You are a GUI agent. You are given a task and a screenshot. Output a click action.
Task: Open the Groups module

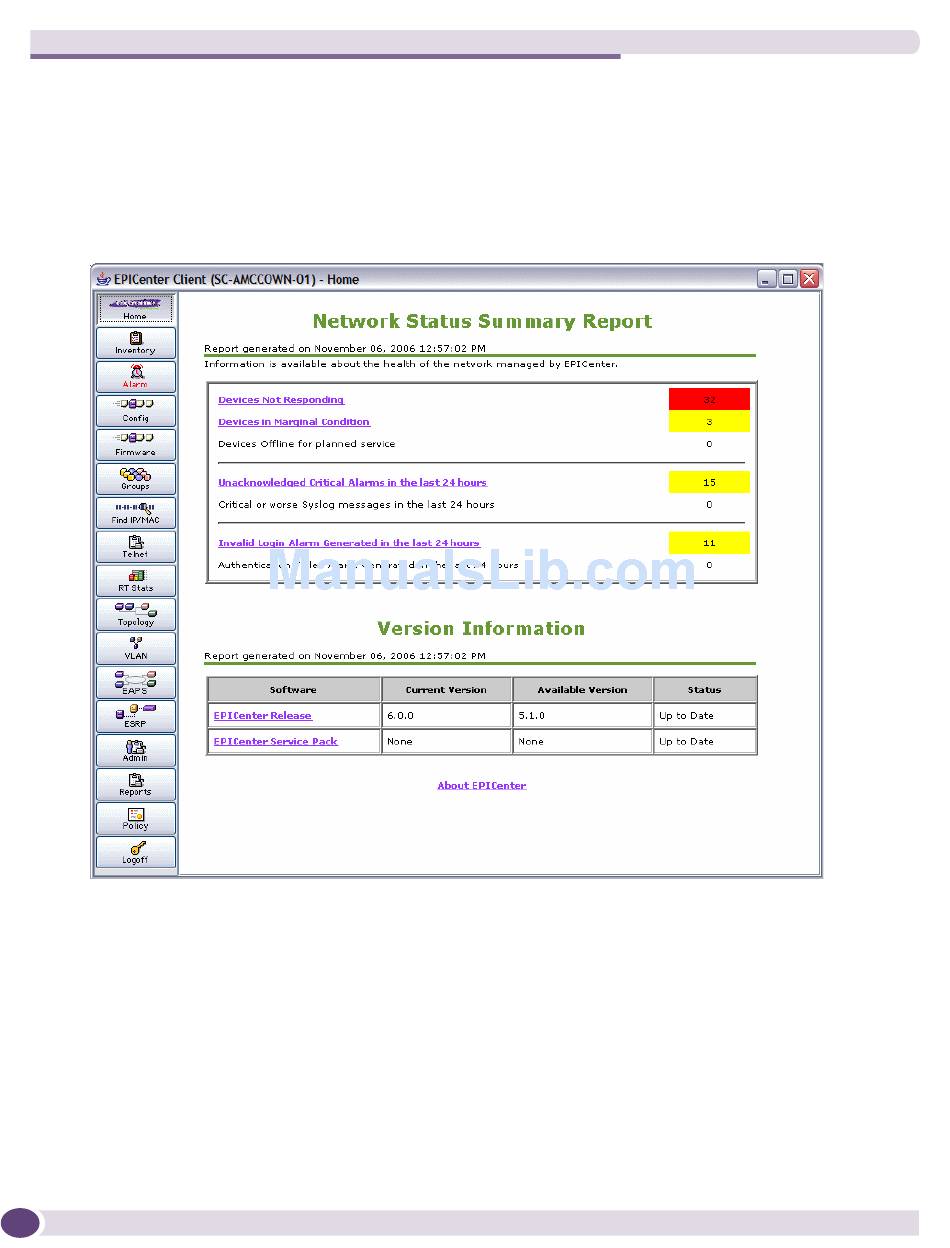[135, 479]
